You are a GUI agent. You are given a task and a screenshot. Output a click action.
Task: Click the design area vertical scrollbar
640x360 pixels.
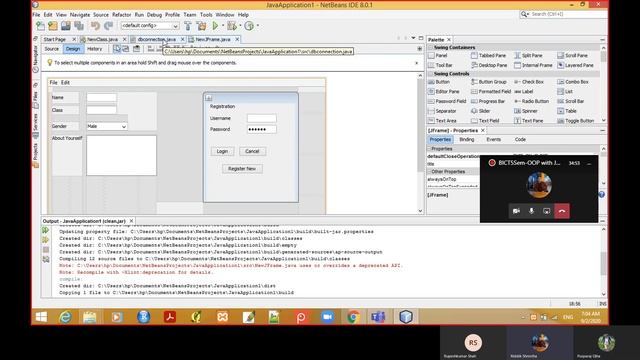pos(420,143)
